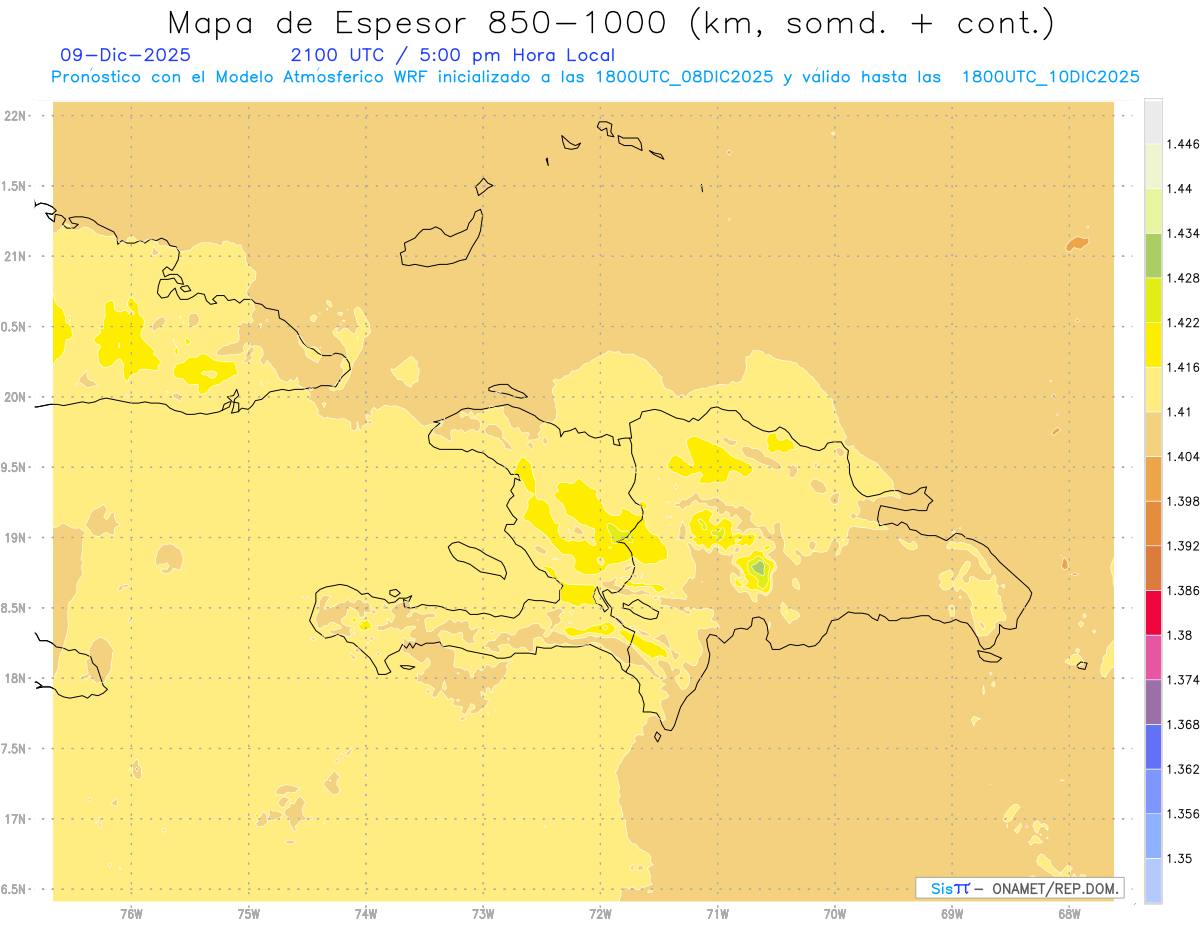Click the date label 09-Dic-2025
Screen dimensions: 1200x927
(125, 55)
